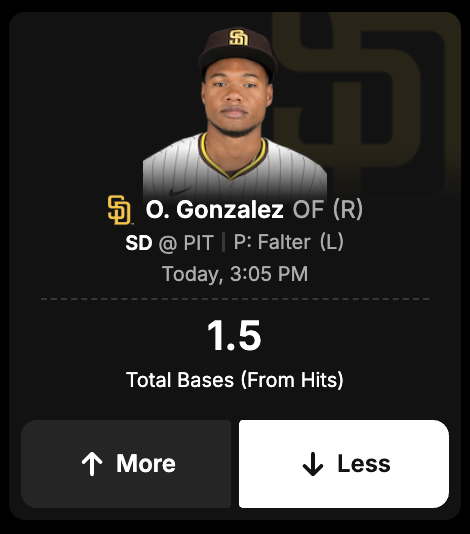Click the down arrow icon on Less

313,464
